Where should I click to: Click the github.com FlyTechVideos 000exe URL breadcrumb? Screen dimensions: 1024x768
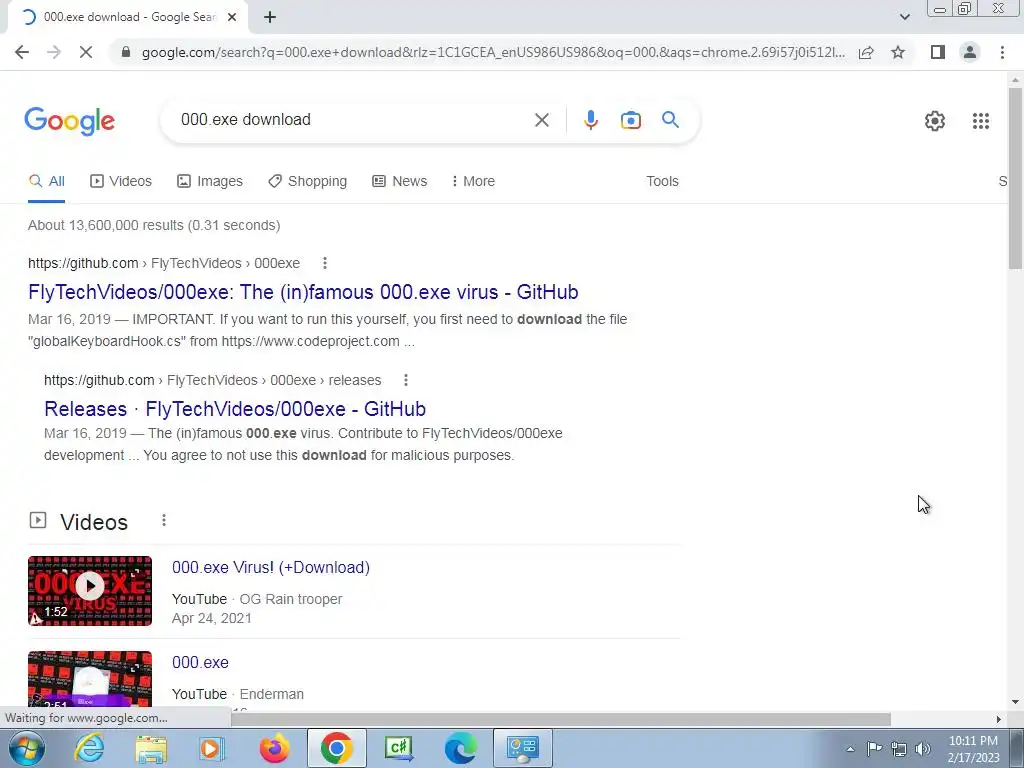coord(164,263)
